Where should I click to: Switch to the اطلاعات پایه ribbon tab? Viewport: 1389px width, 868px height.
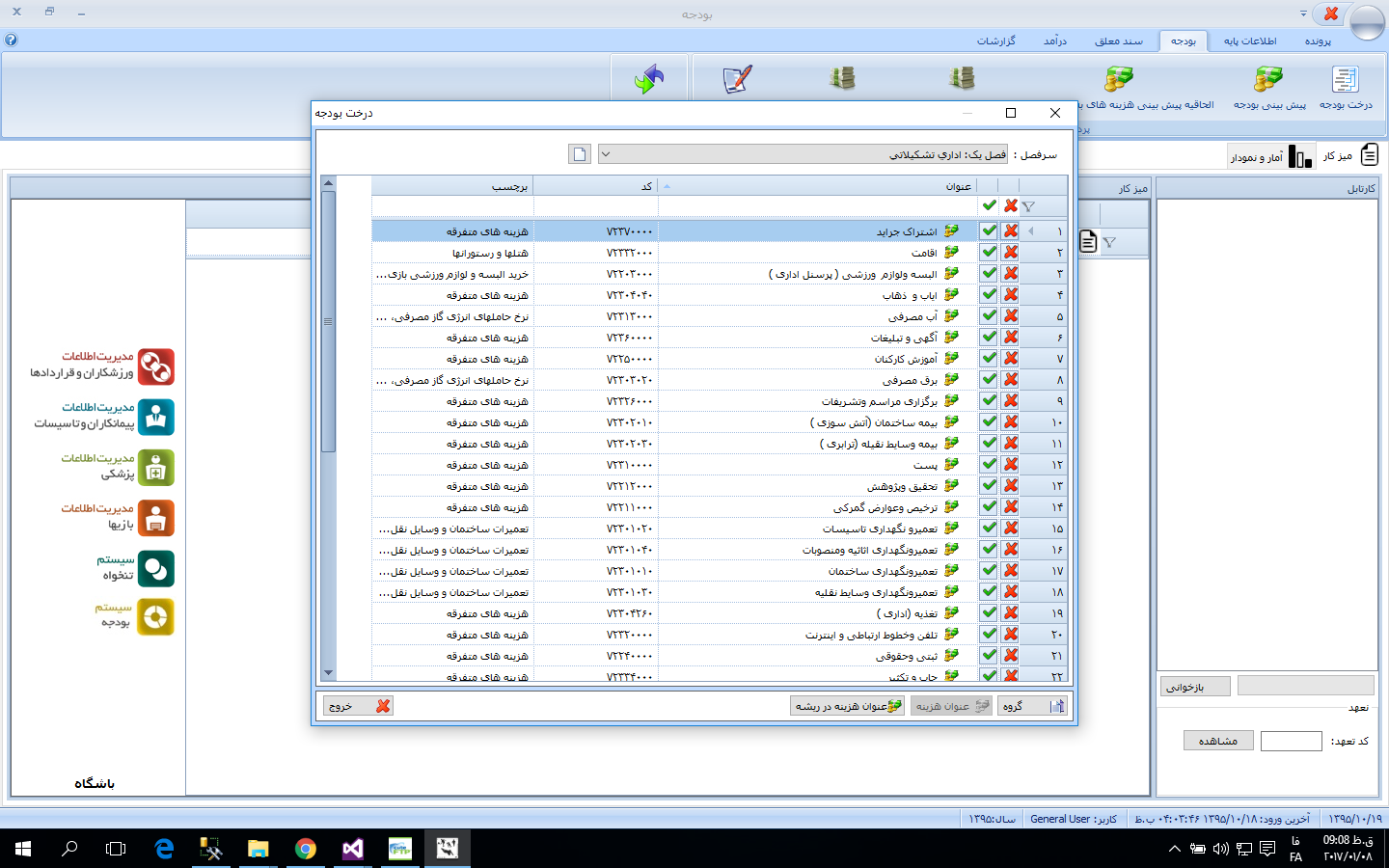tap(1249, 41)
